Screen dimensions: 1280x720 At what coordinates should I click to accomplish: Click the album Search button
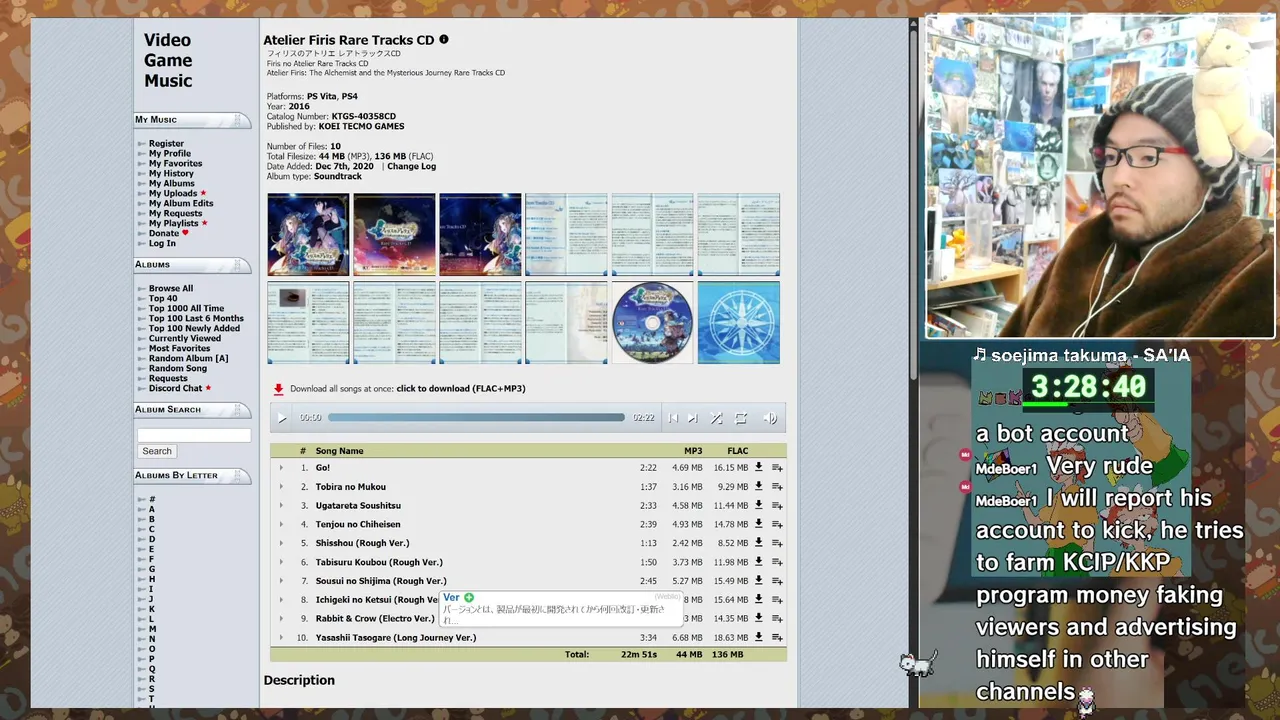pos(157,451)
